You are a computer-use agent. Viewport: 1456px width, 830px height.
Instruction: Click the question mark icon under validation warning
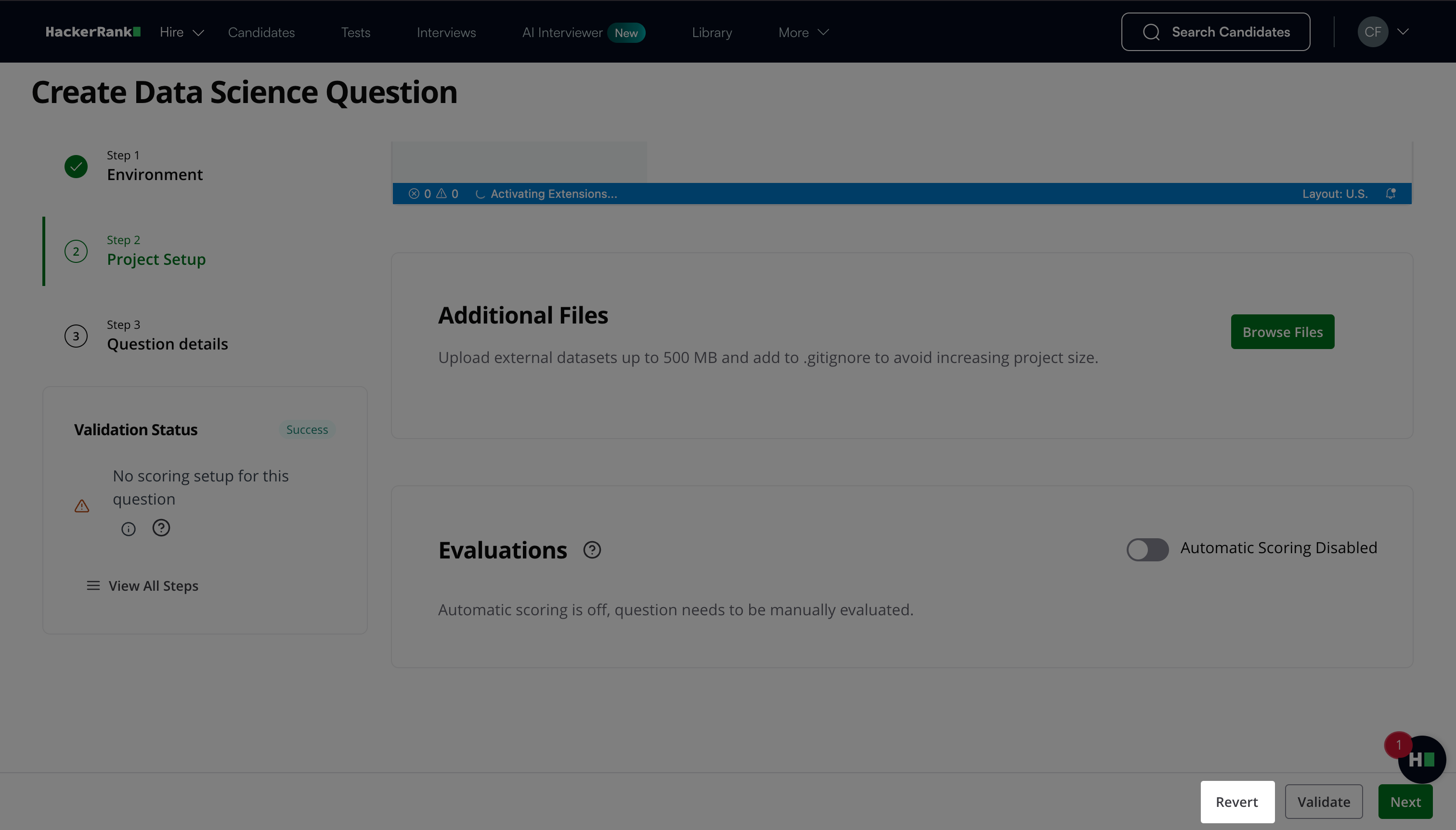tap(161, 528)
